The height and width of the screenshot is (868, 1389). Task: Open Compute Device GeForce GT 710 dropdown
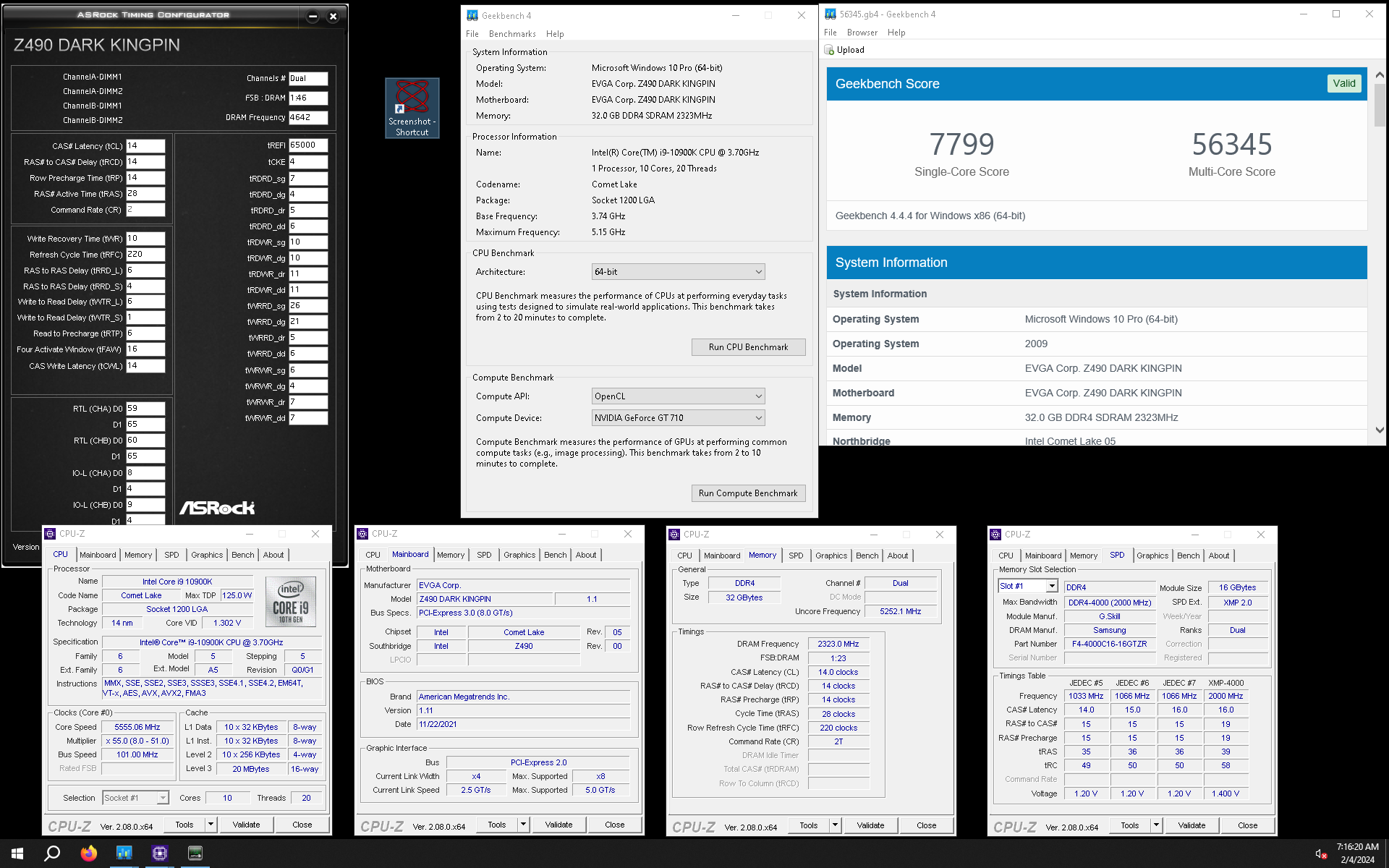pos(678,418)
